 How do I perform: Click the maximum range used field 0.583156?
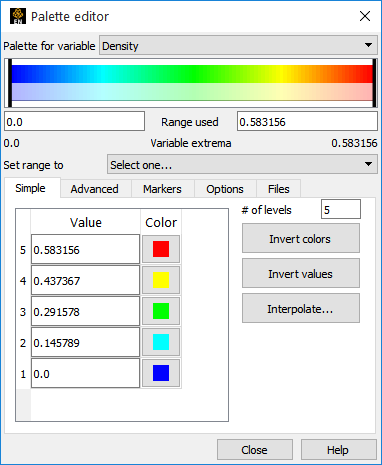[x=307, y=122]
